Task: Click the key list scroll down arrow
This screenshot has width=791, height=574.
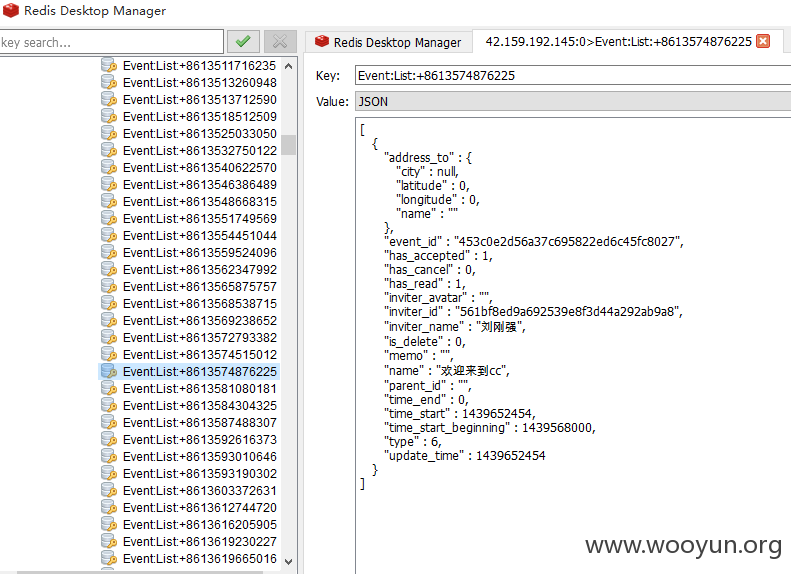Action: (289, 561)
